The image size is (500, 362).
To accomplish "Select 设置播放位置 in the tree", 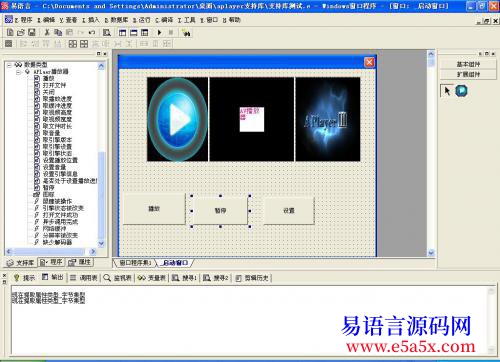I will (x=60, y=160).
